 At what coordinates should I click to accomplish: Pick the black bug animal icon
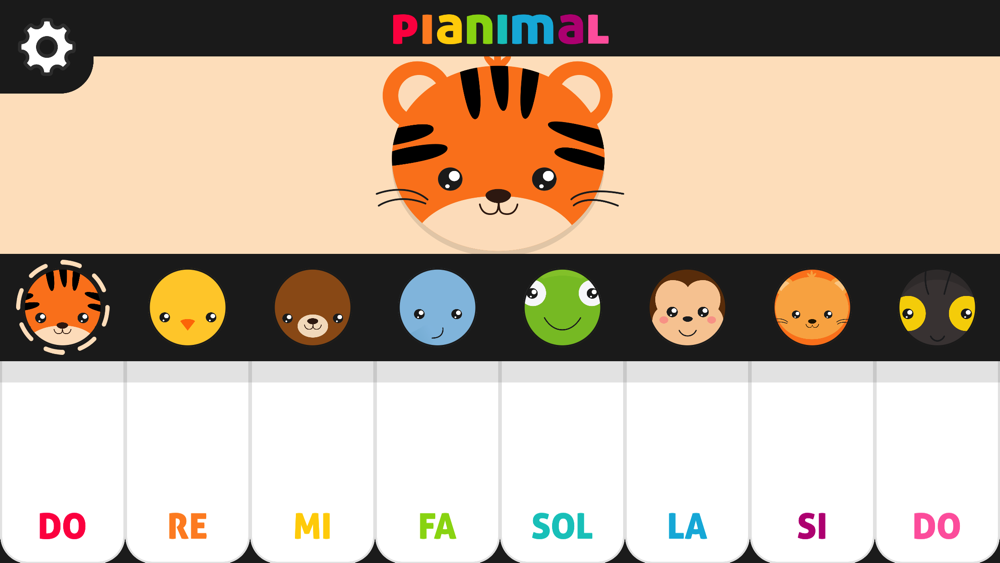(x=938, y=307)
